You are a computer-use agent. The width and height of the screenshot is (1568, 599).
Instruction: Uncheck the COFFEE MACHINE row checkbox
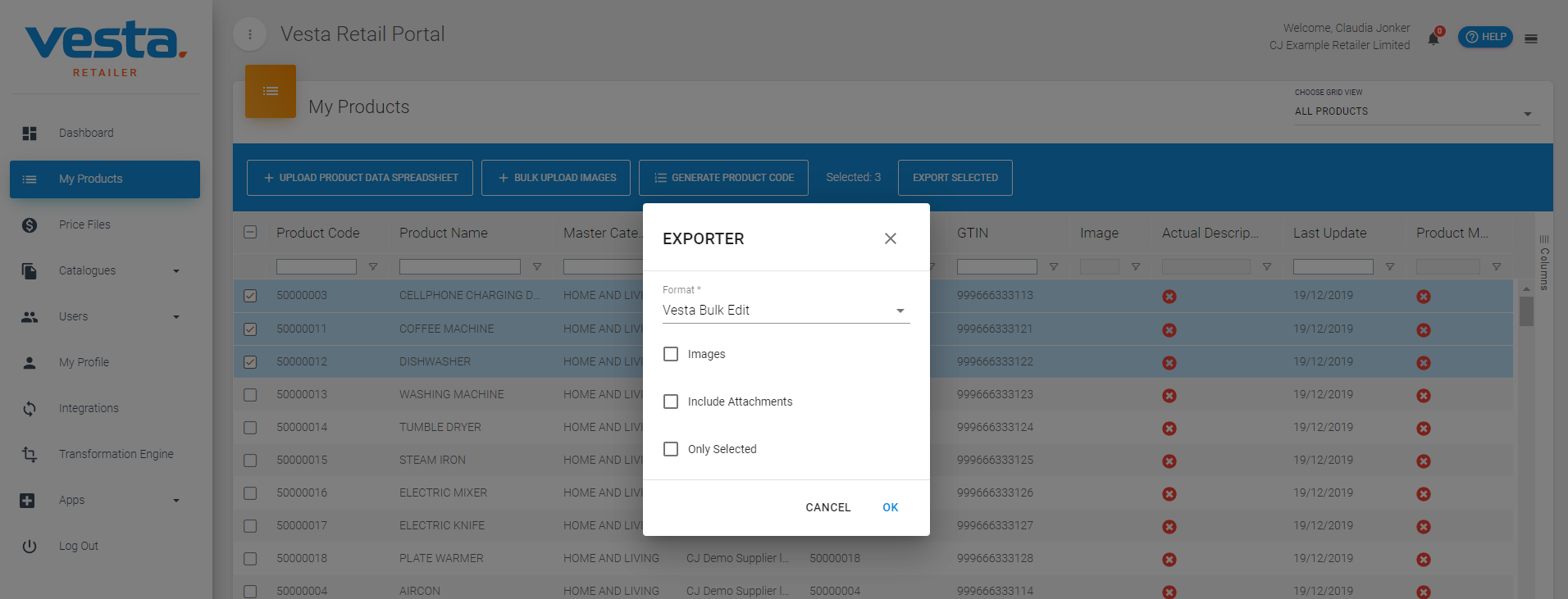[250, 329]
